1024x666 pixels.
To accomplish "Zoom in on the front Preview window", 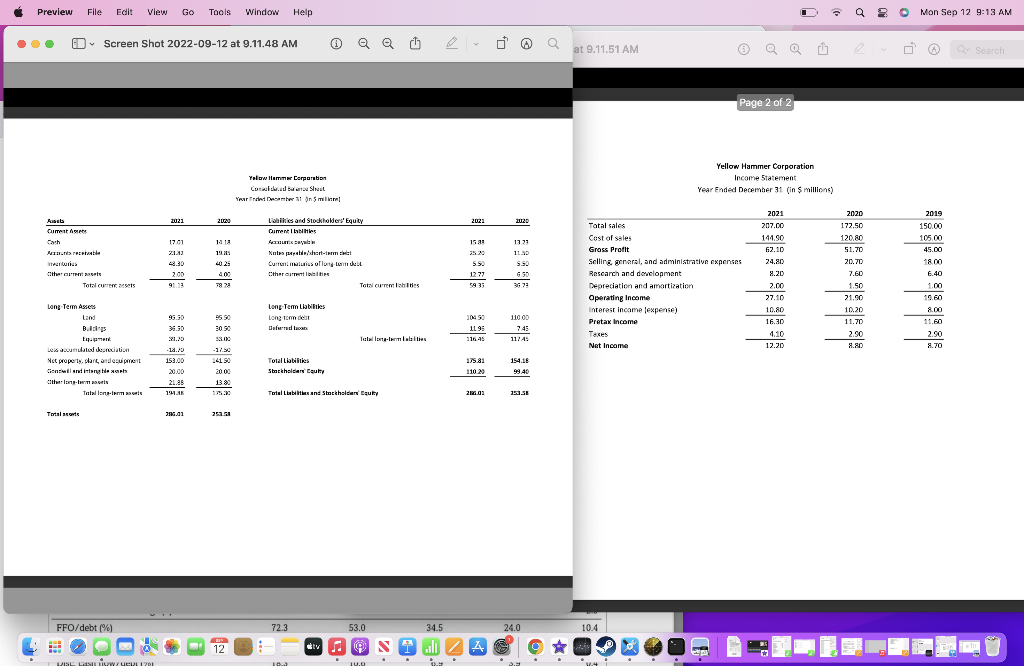I will (x=388, y=44).
